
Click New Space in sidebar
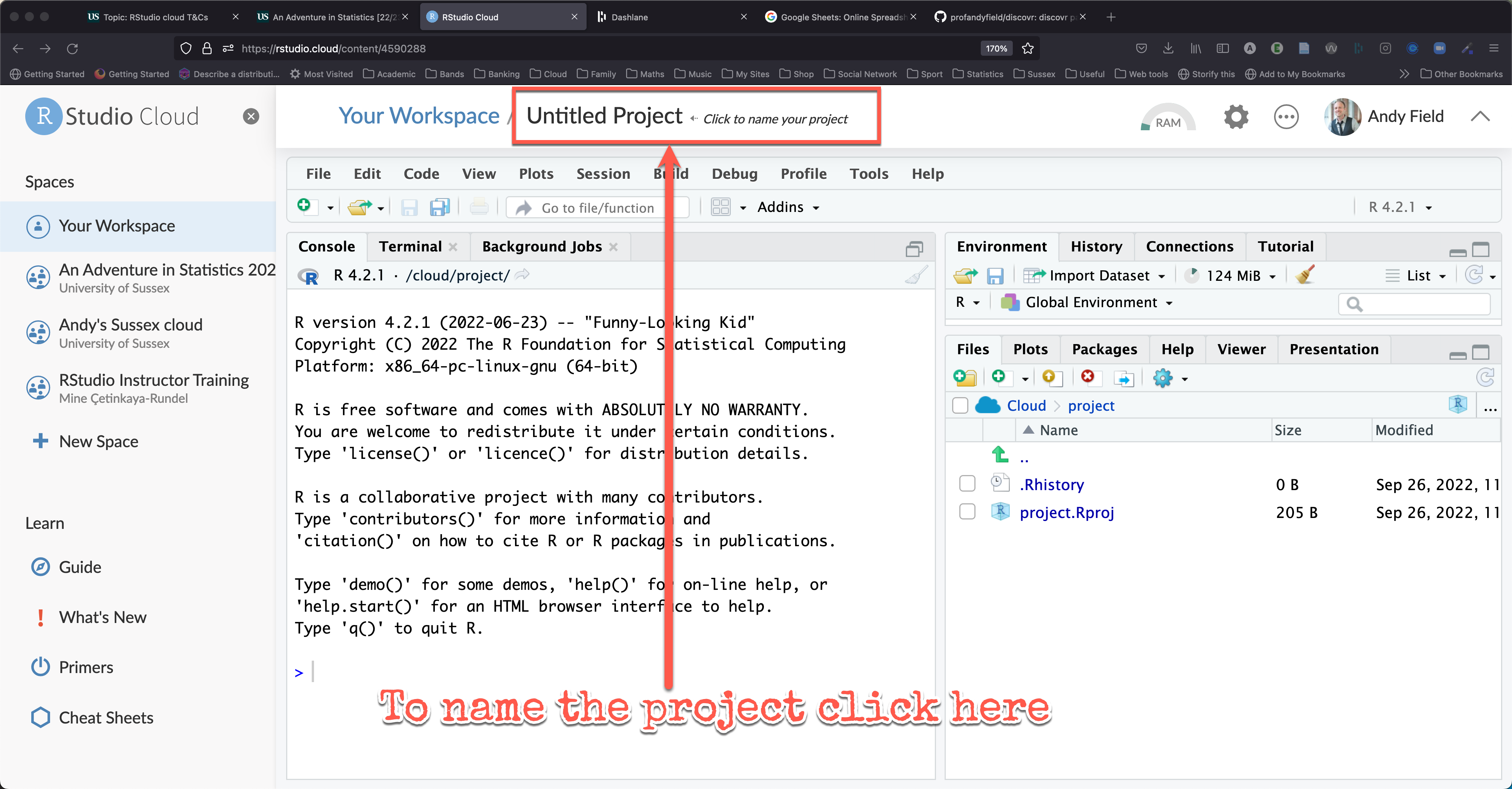point(98,441)
